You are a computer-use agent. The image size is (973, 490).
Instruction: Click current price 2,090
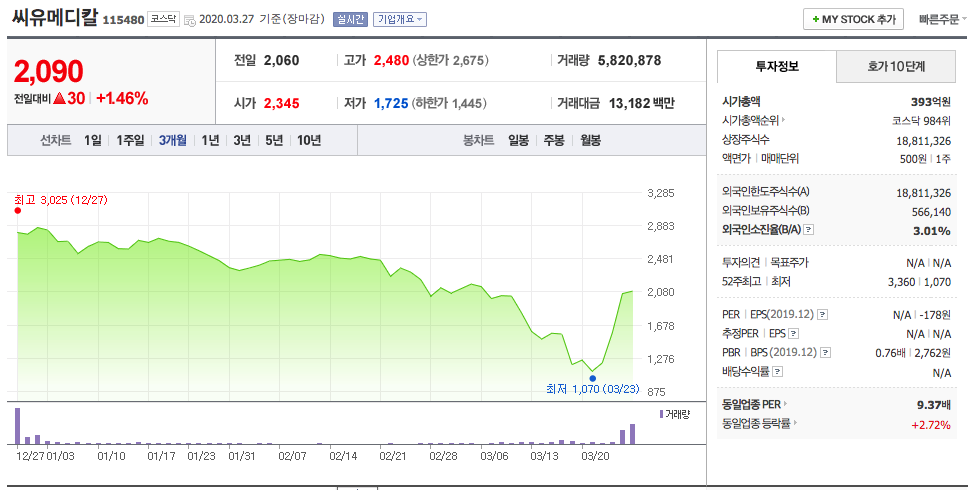click(x=48, y=71)
